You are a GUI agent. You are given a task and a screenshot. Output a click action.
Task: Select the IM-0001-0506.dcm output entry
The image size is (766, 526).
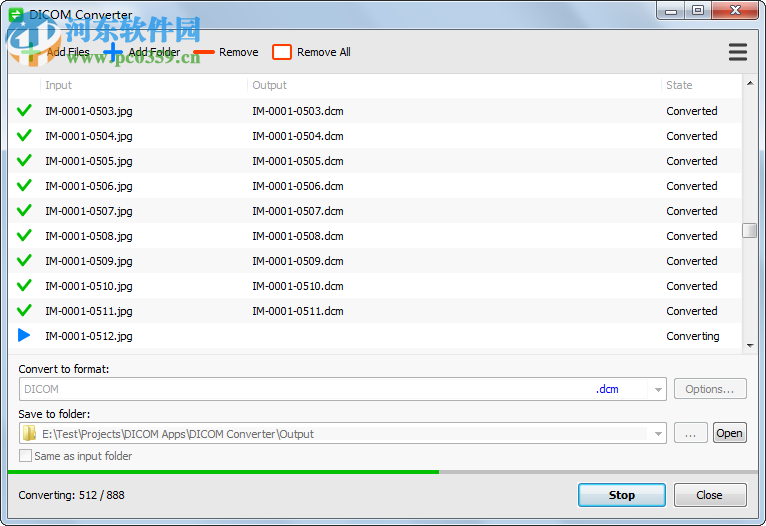tap(298, 186)
